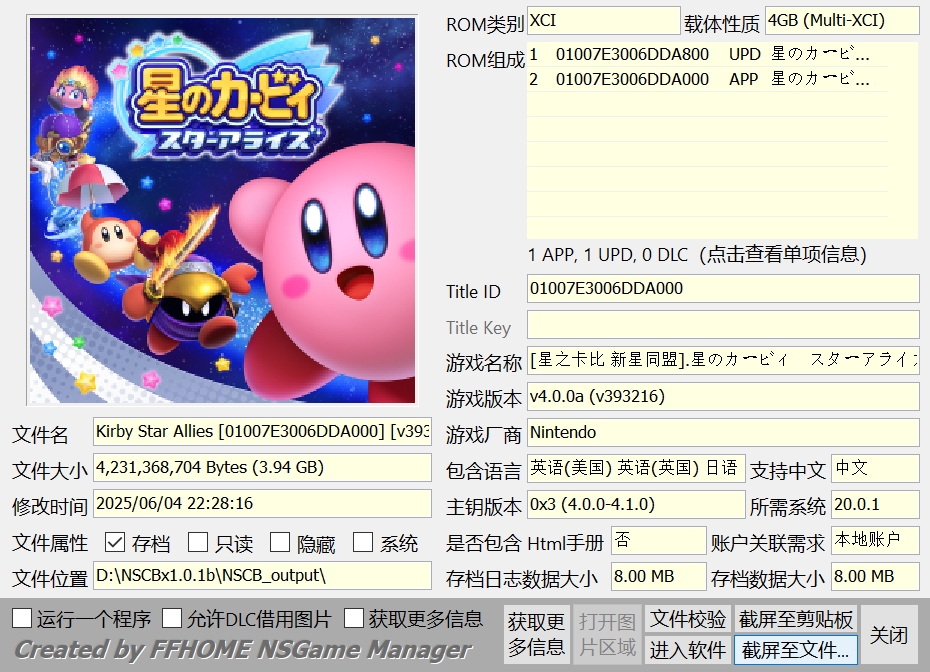Click the '1 APP, 1 UPD, 0 DLC' summary text
The height and width of the screenshot is (672, 930).
click(x=607, y=255)
